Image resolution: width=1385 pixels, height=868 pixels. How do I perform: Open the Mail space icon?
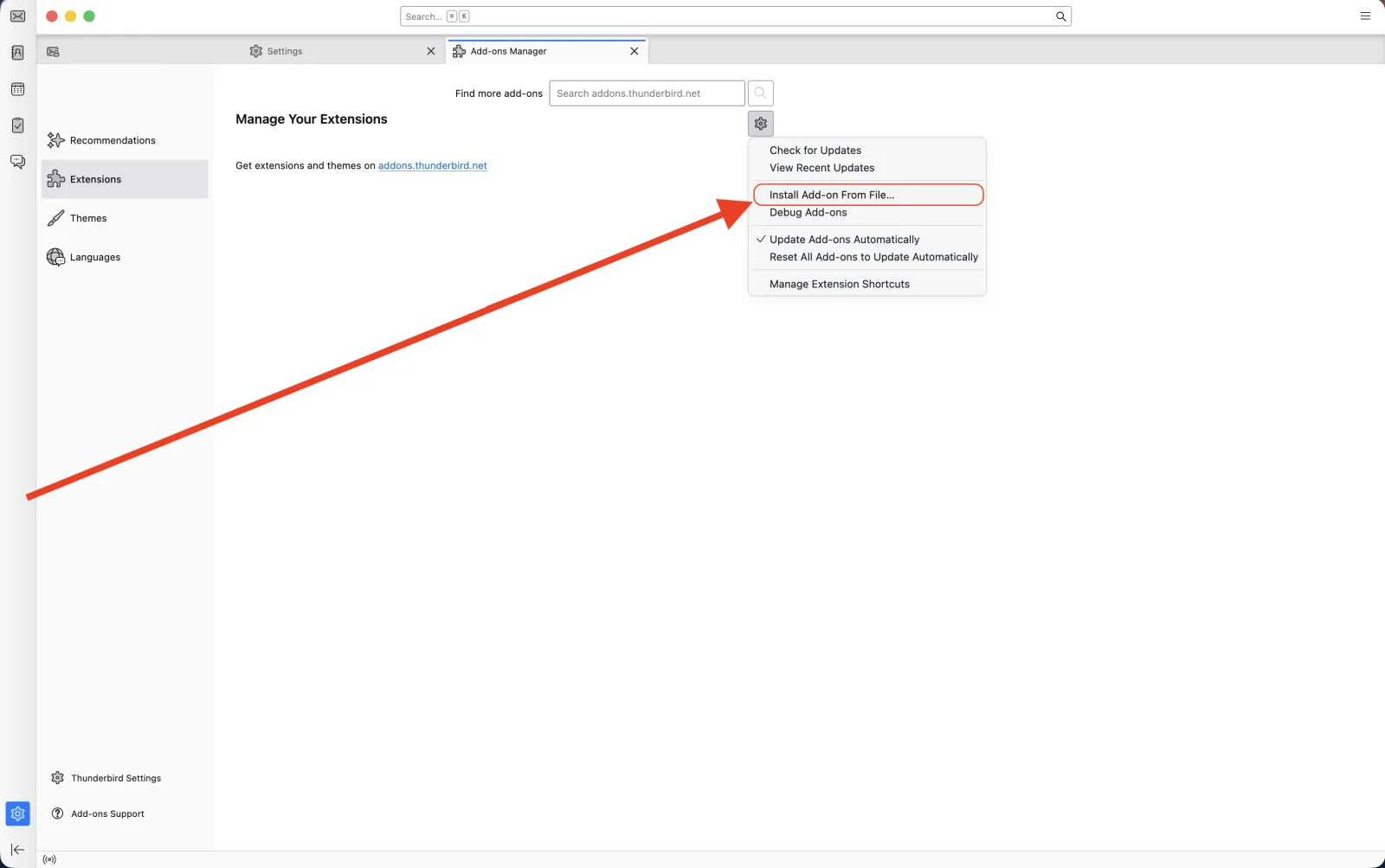tap(17, 16)
